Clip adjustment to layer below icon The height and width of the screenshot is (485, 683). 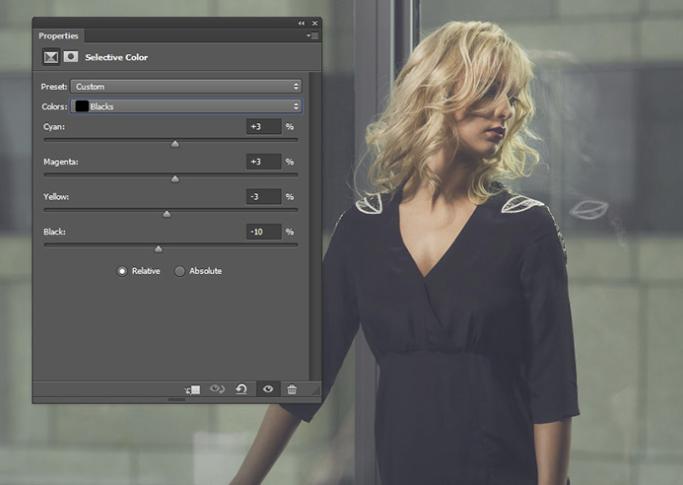pyautogui.click(x=193, y=389)
